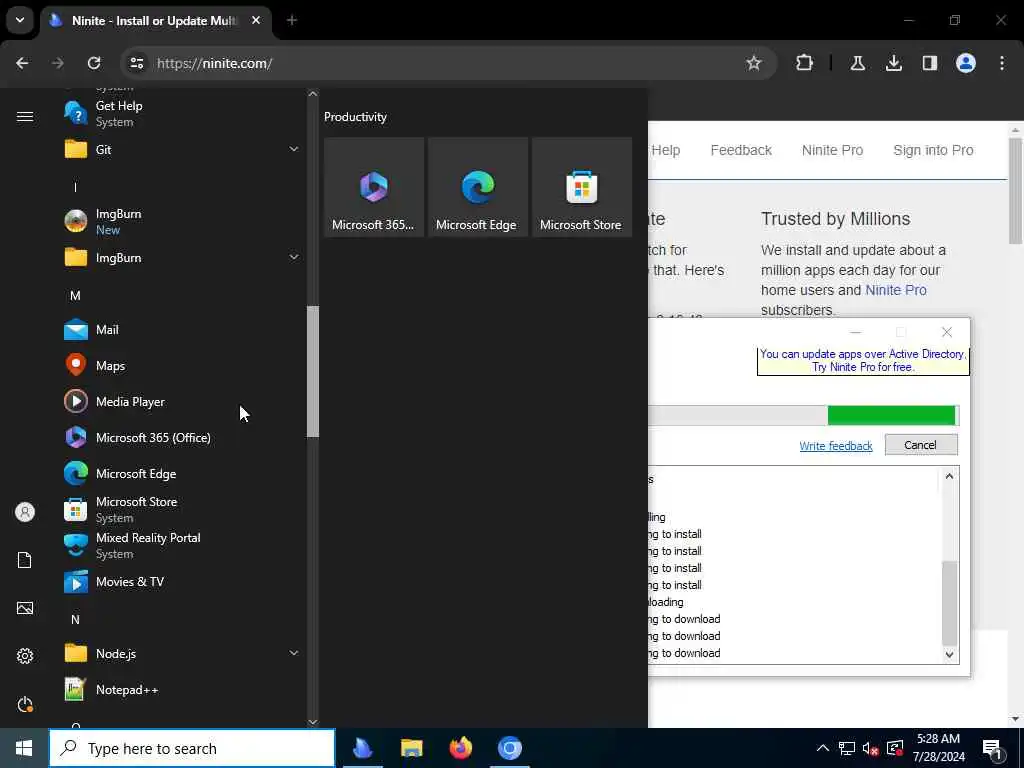
Task: Open Firefox from the taskbar
Action: (x=460, y=748)
